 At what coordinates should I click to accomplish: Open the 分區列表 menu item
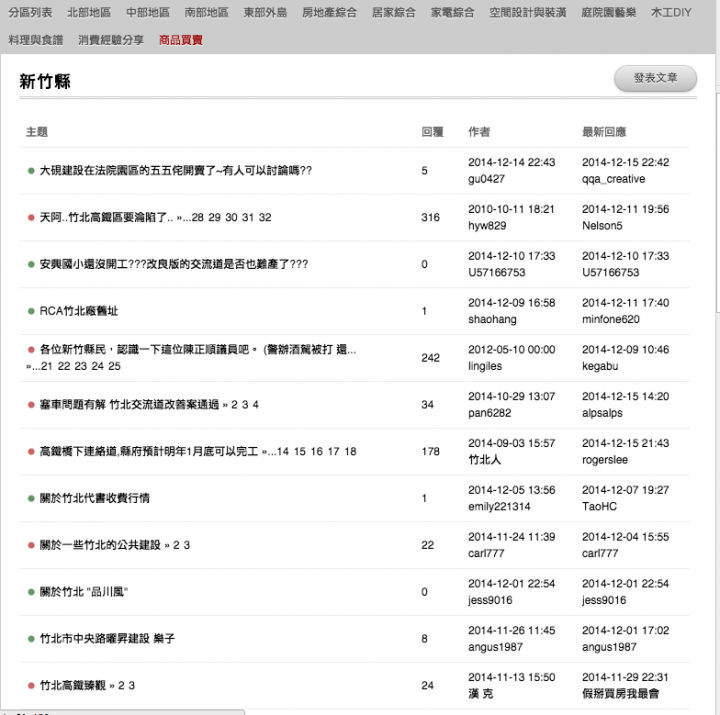tap(30, 12)
